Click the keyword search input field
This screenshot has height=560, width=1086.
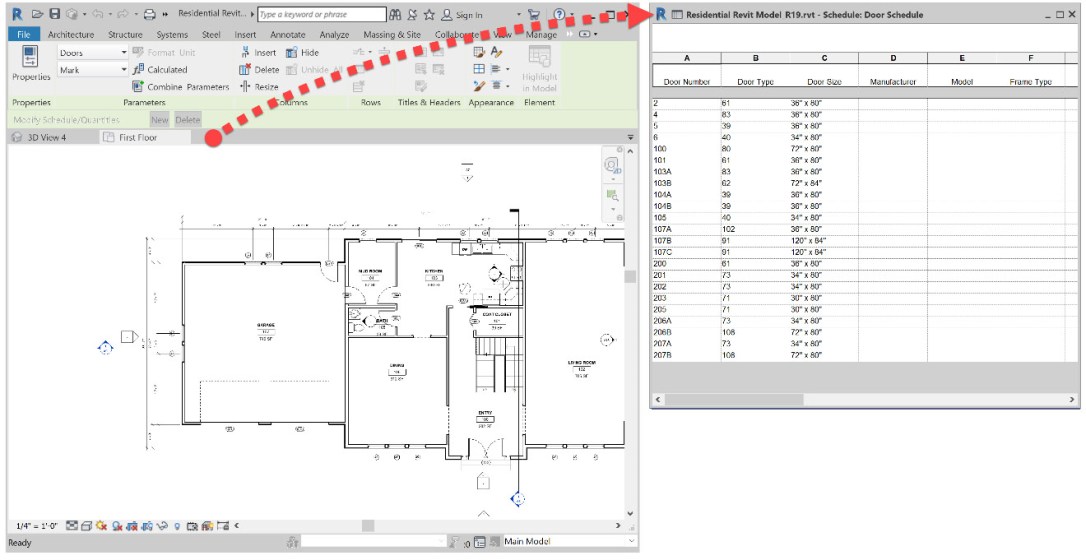point(320,15)
